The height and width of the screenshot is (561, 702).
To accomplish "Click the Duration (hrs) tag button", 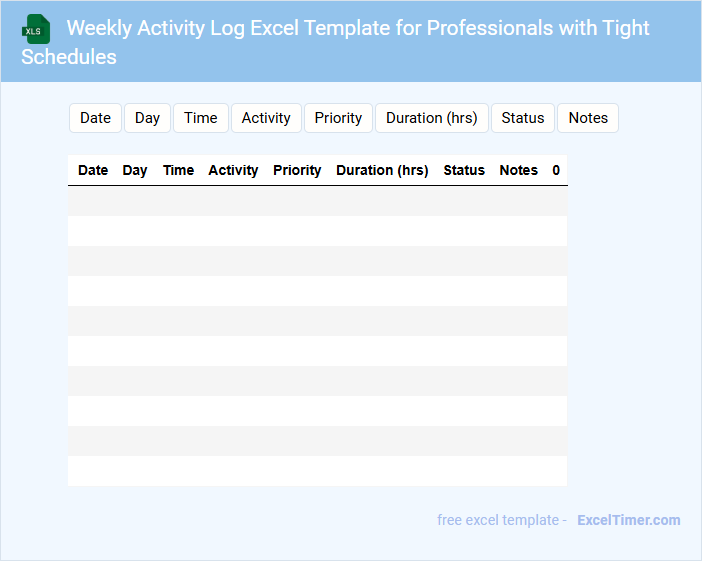I will click(x=432, y=118).
